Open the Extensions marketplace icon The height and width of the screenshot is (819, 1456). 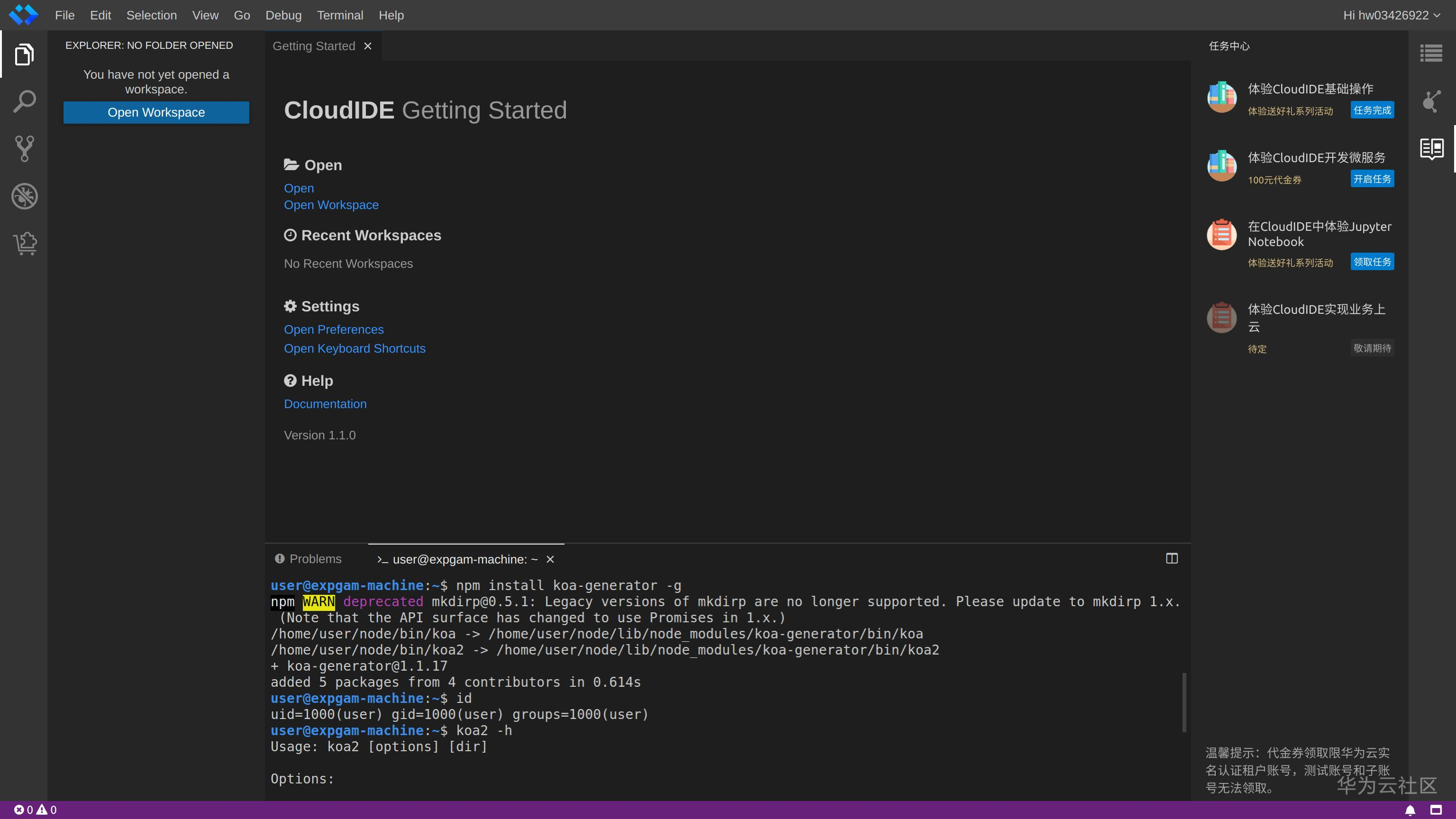24,244
